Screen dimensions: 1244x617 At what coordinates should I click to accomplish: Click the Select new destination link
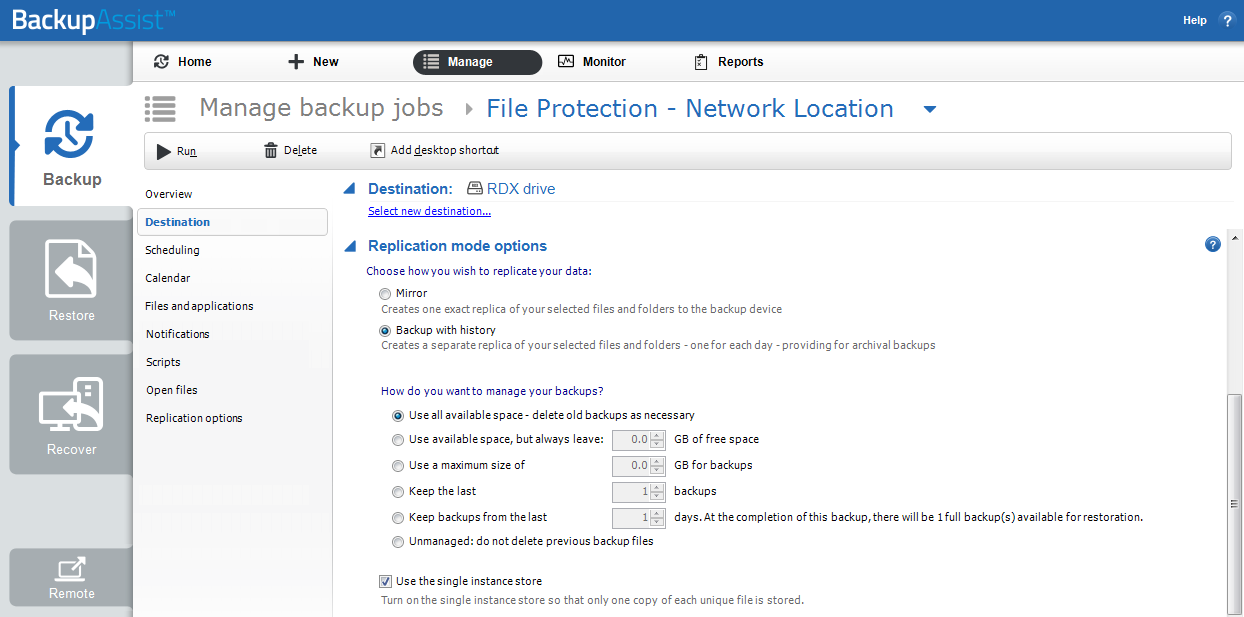tap(429, 211)
